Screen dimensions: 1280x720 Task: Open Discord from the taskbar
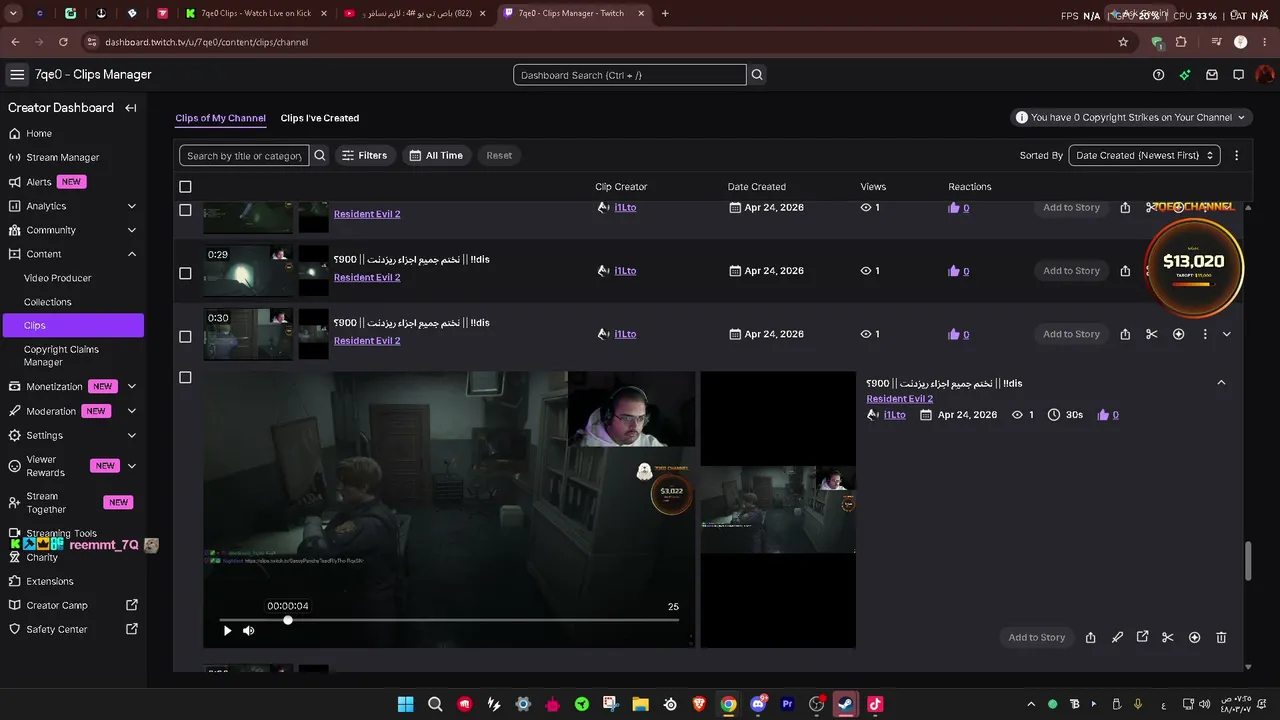758,704
